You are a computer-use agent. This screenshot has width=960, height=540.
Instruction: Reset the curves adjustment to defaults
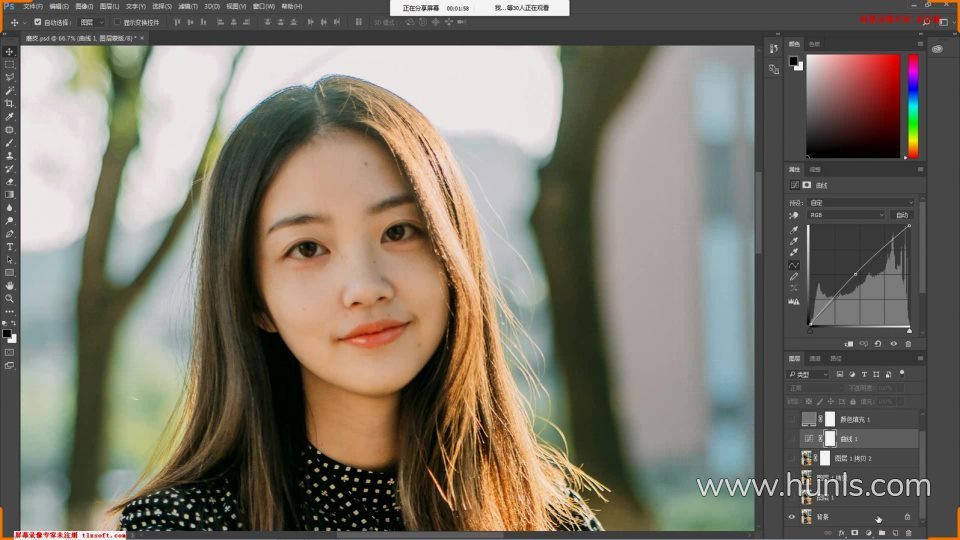pyautogui.click(x=878, y=344)
